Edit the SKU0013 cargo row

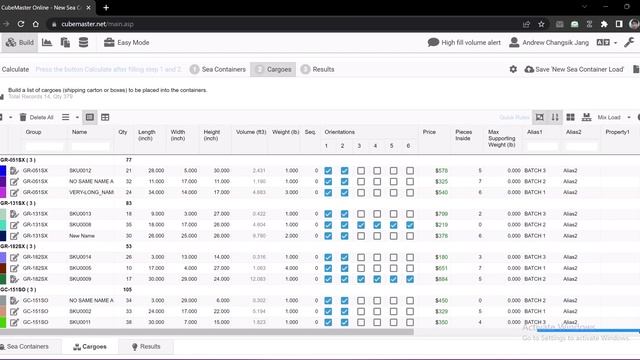point(14,214)
